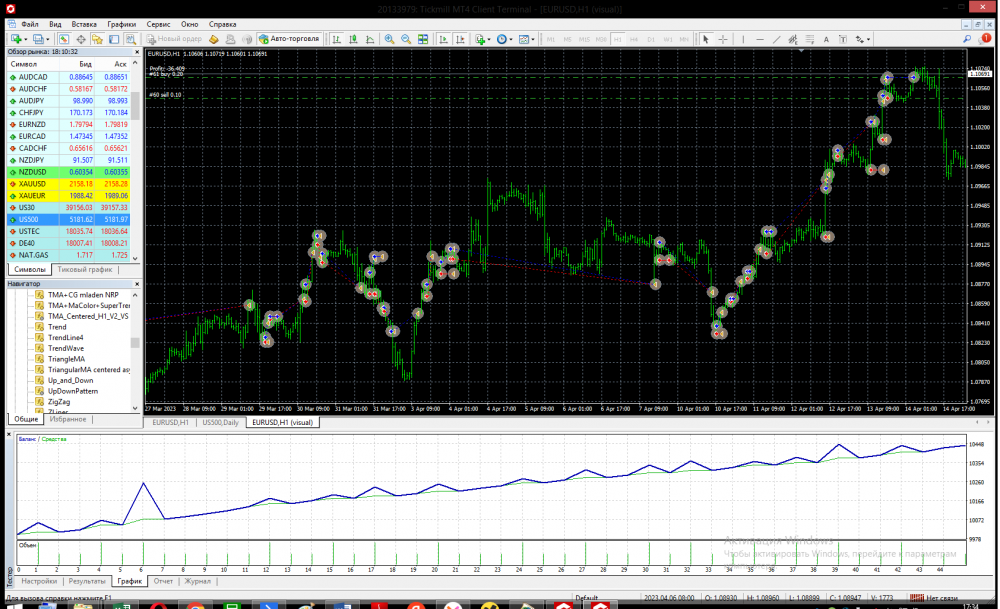Open the Сервис menu
Screen dimensions: 1000x609
[158, 23]
